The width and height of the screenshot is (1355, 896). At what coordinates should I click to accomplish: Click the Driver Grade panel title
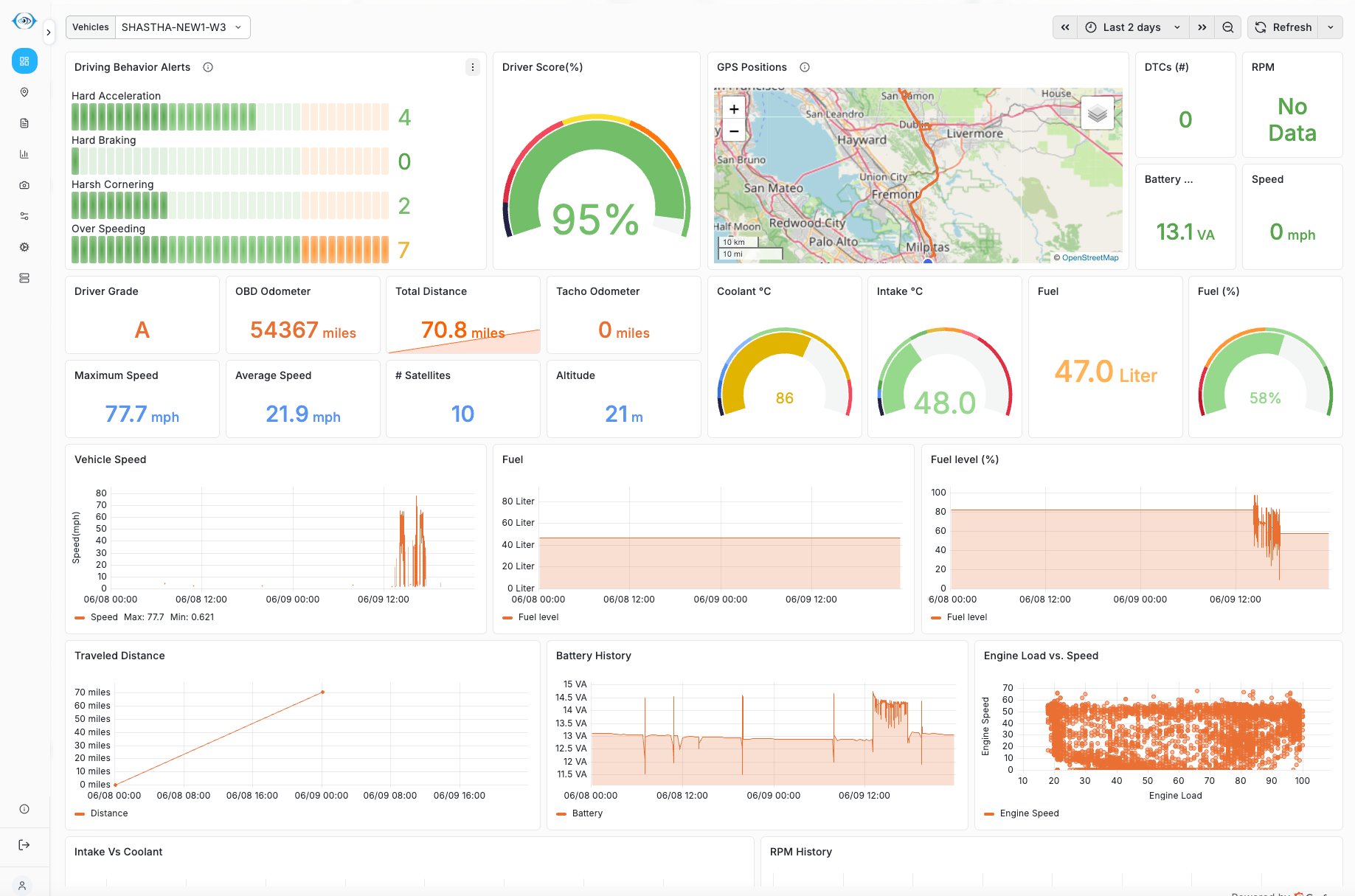(x=106, y=291)
